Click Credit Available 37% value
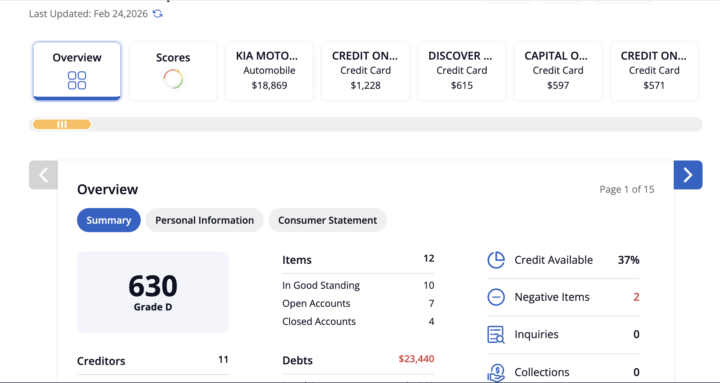This screenshot has width=720, height=383. (629, 260)
